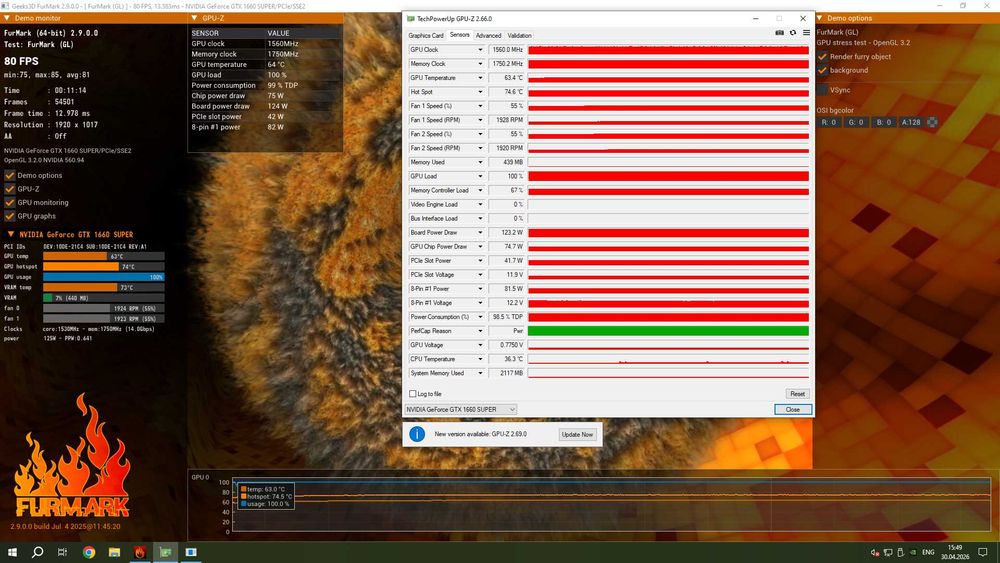Click the ENG language indicator
This screenshot has width=1000, height=563.
(x=929, y=553)
